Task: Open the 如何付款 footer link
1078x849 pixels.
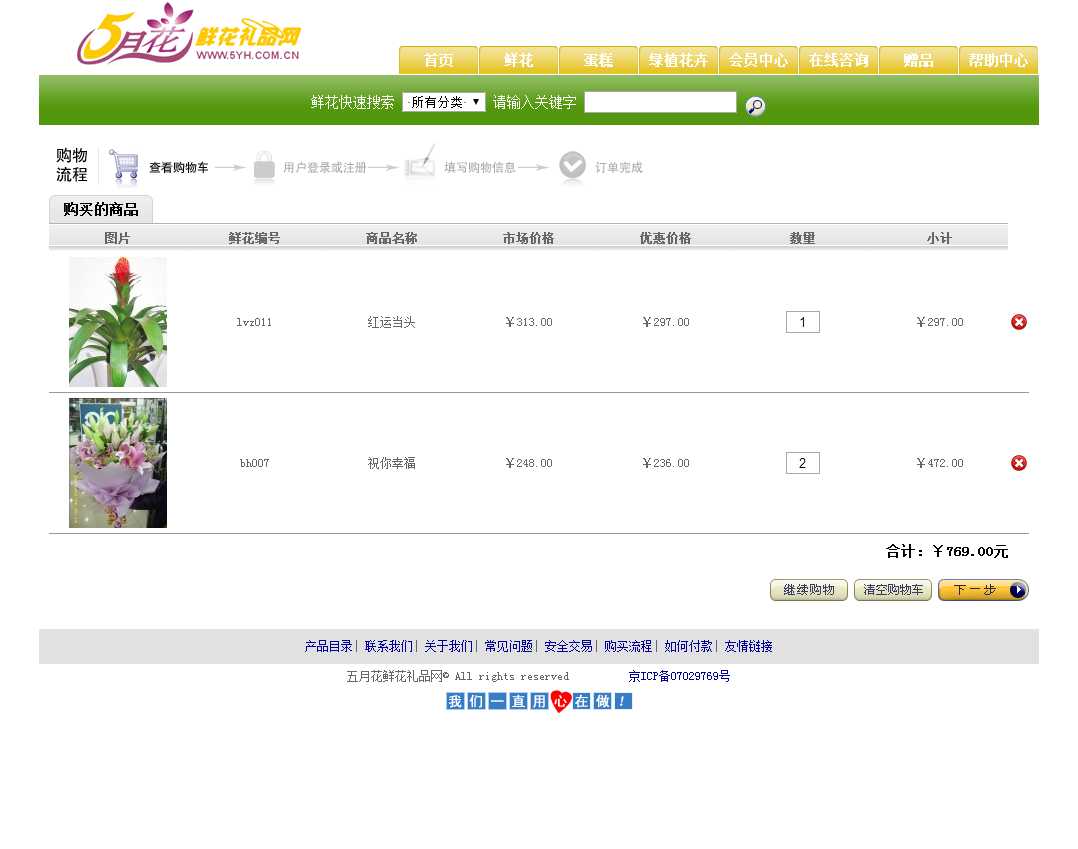Action: [x=688, y=647]
